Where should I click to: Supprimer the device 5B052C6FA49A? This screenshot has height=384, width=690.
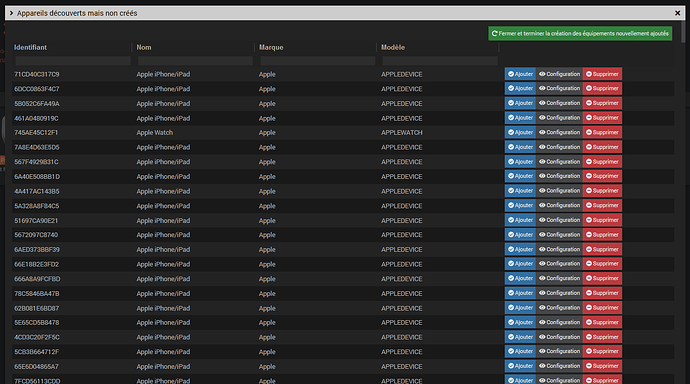[x=602, y=103]
